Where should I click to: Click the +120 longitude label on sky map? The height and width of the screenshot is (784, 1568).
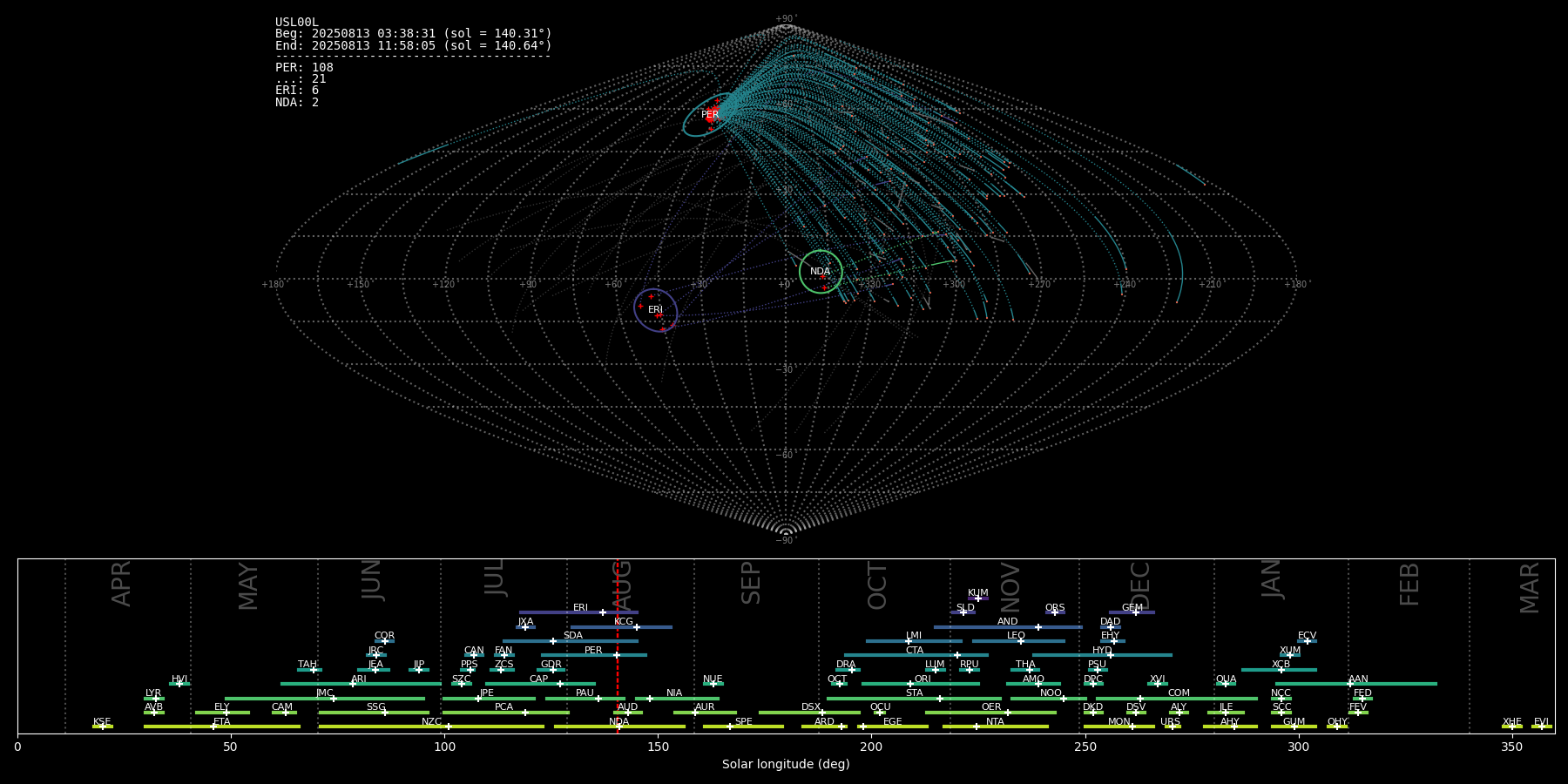tap(443, 284)
